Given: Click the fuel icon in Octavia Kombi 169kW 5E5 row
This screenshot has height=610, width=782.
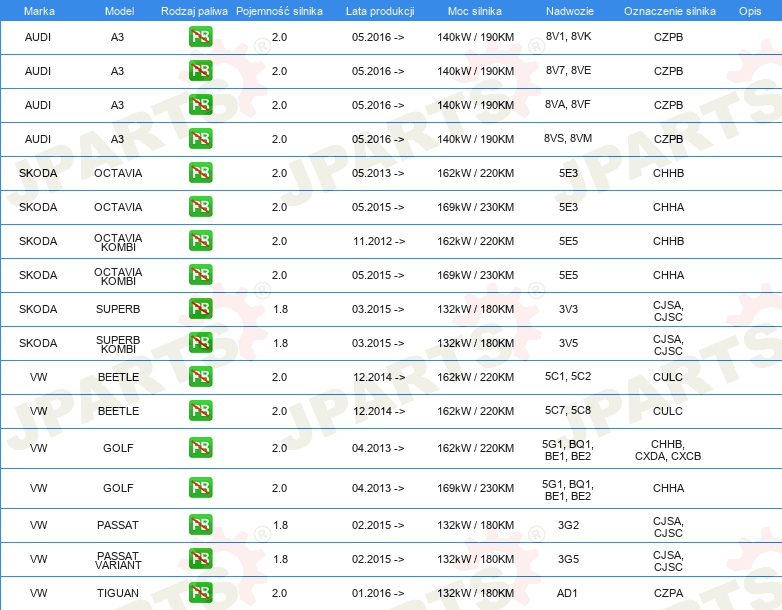Looking at the screenshot, I should coord(200,274).
